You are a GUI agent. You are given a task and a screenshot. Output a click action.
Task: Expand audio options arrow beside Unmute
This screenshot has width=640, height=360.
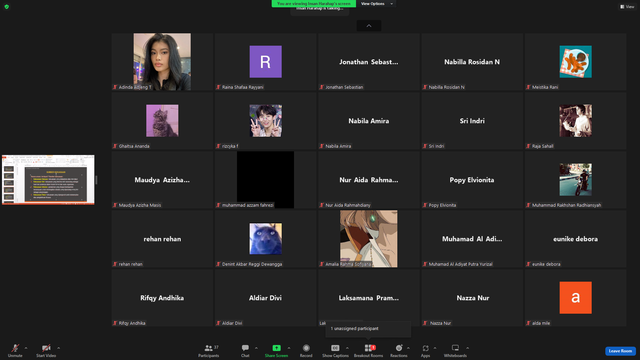(x=26, y=348)
